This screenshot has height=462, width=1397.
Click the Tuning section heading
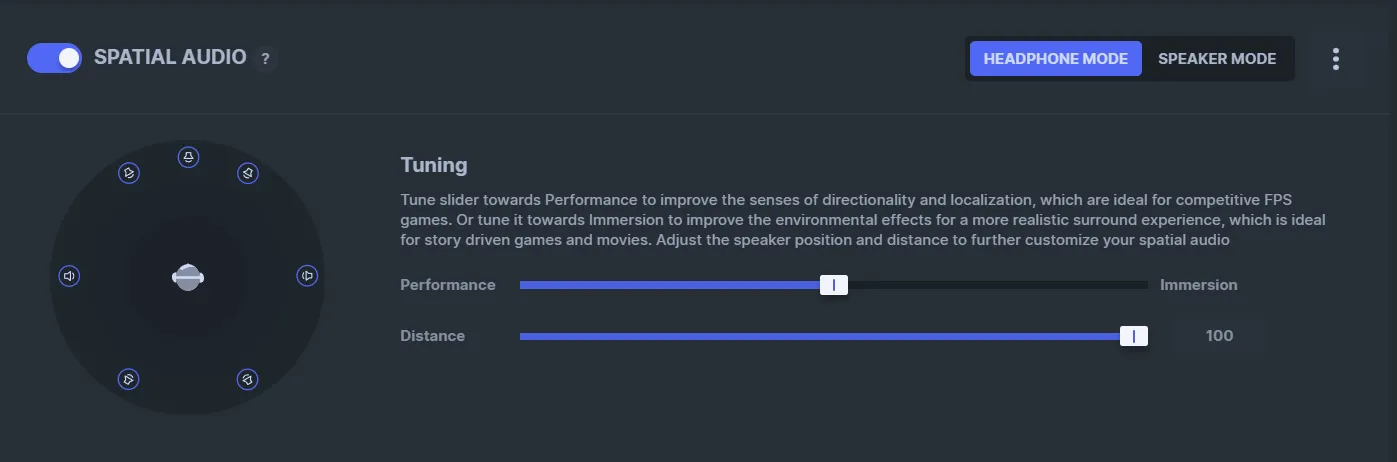434,165
